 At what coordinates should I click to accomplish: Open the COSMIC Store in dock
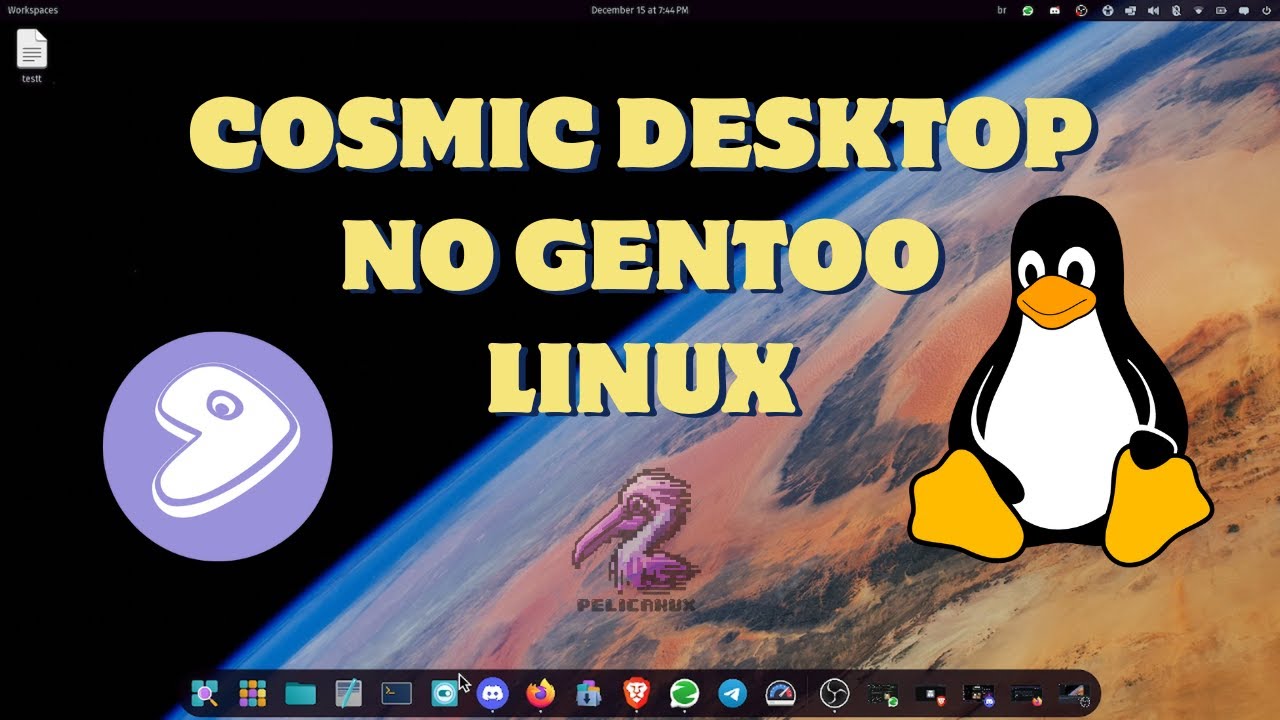point(588,692)
